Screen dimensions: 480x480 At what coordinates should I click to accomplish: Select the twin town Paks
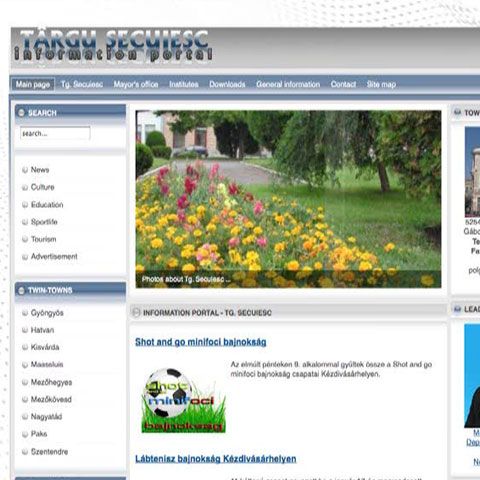[39, 434]
